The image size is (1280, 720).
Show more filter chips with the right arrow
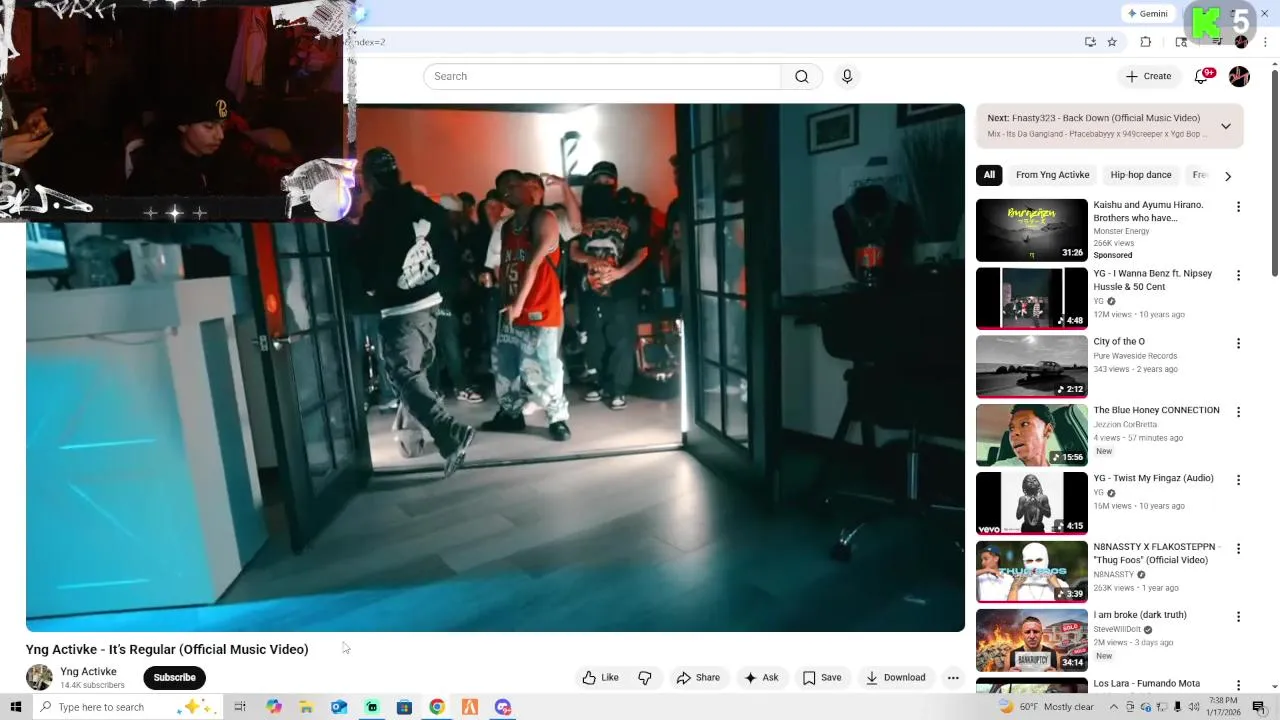[x=1228, y=176]
